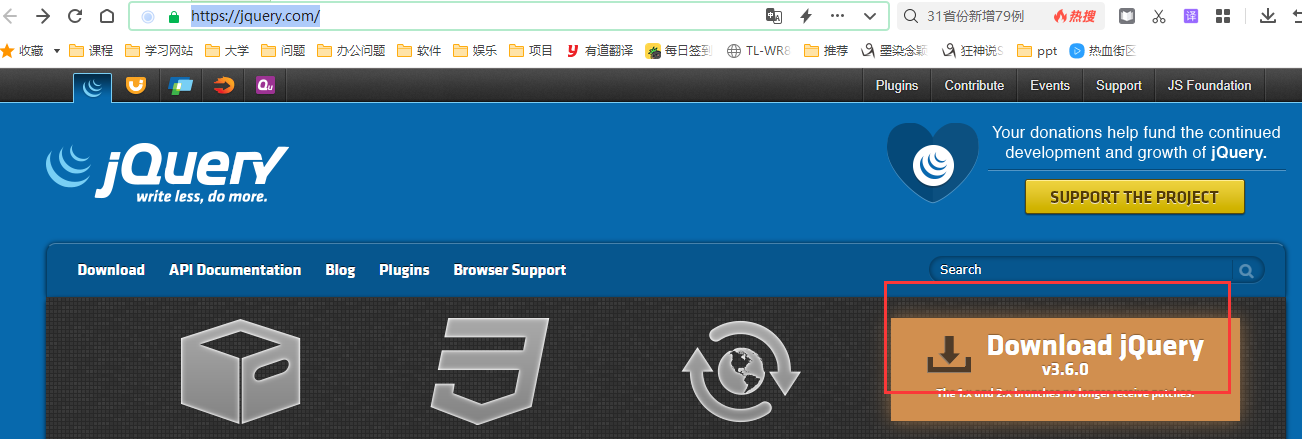Viewport: 1302px width, 439px height.
Task: Open the browser home page icon
Action: 106,16
